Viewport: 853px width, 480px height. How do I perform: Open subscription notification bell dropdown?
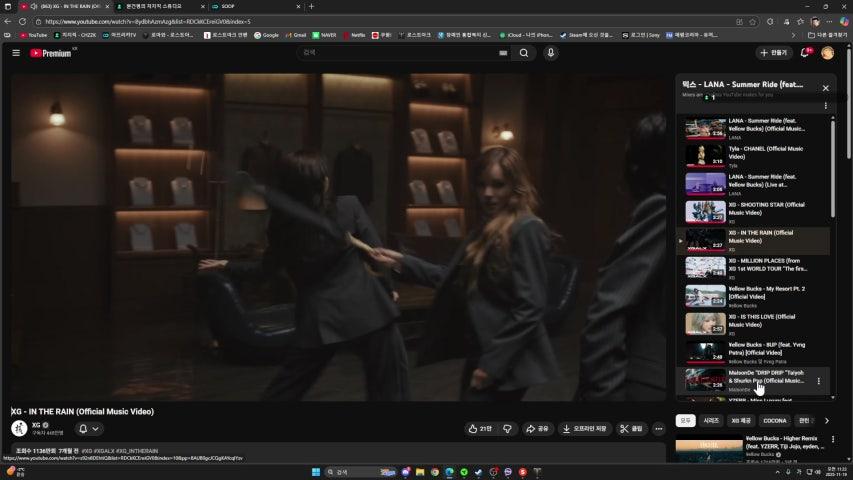[89, 428]
